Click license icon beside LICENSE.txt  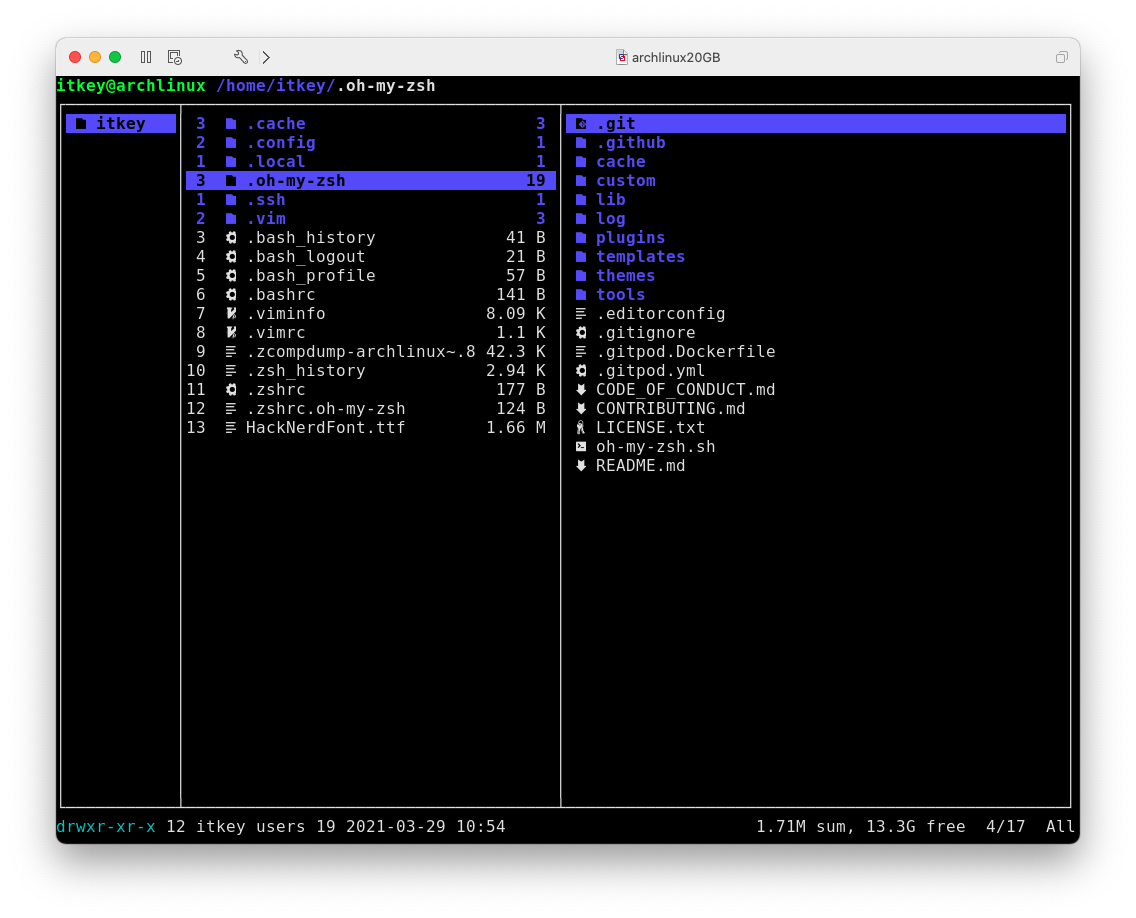(581, 427)
